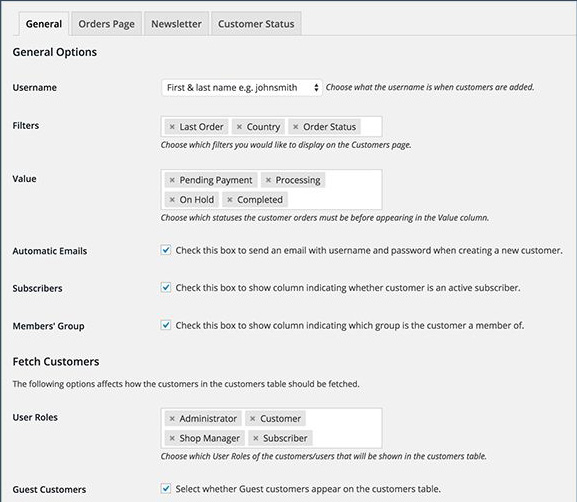Toggle the Subscribers column checkbox
The width and height of the screenshot is (577, 502).
pos(166,287)
